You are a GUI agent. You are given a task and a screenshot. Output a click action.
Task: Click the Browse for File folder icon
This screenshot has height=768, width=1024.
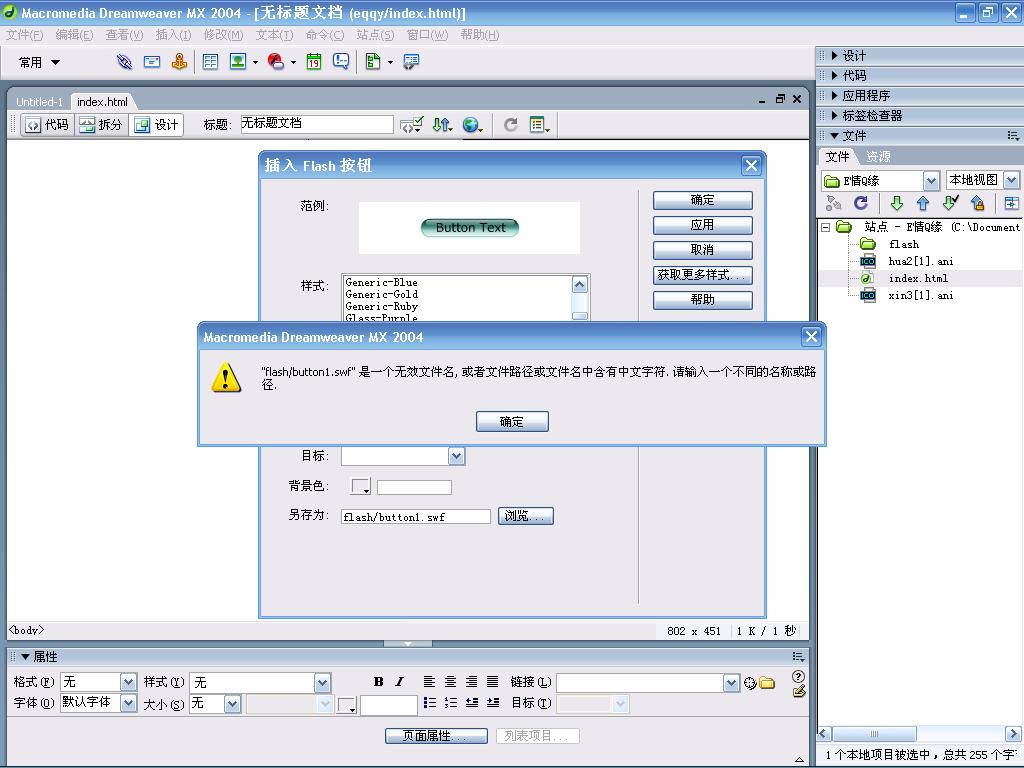pos(767,683)
